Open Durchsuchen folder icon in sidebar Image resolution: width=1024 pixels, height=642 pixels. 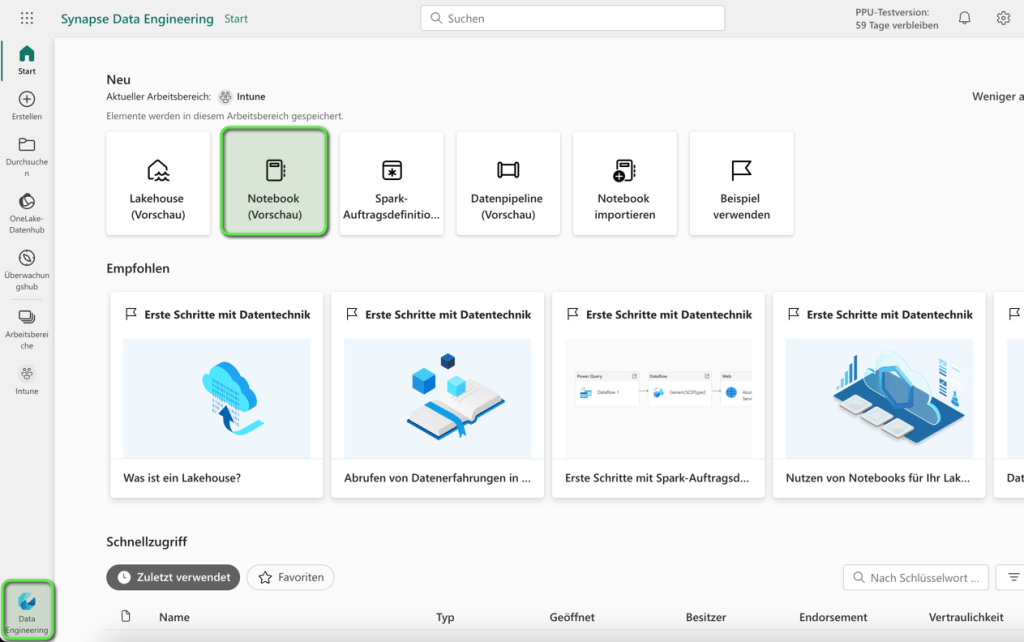pos(27,151)
